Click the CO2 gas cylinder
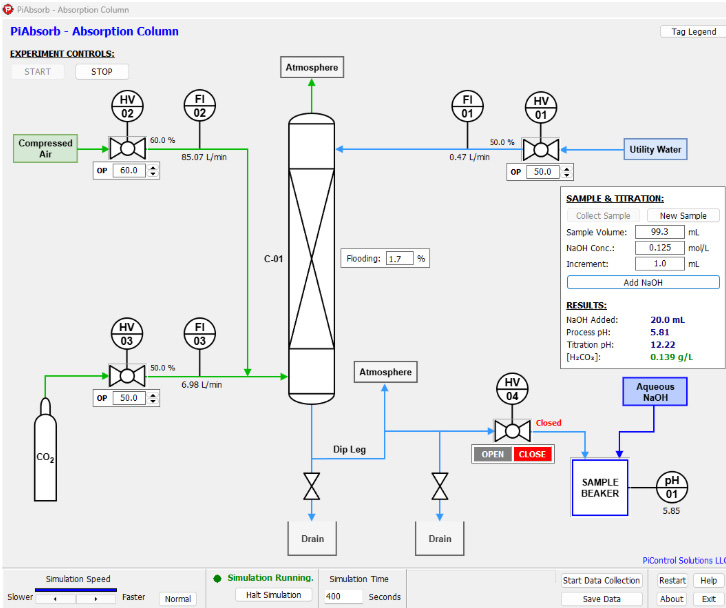The width and height of the screenshot is (726, 608). [x=45, y=449]
